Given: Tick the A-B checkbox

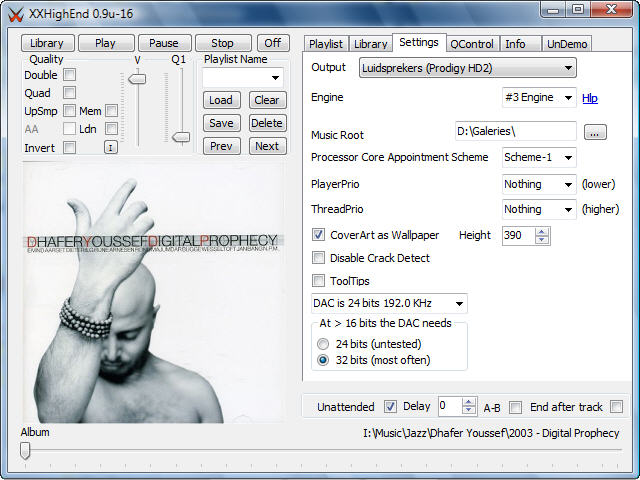Looking at the screenshot, I should (x=516, y=407).
